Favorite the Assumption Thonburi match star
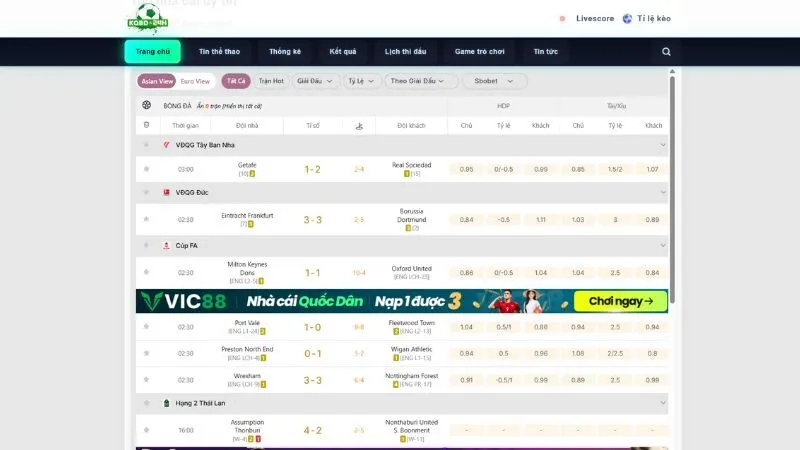Viewport: 800px width, 450px height. click(146, 430)
